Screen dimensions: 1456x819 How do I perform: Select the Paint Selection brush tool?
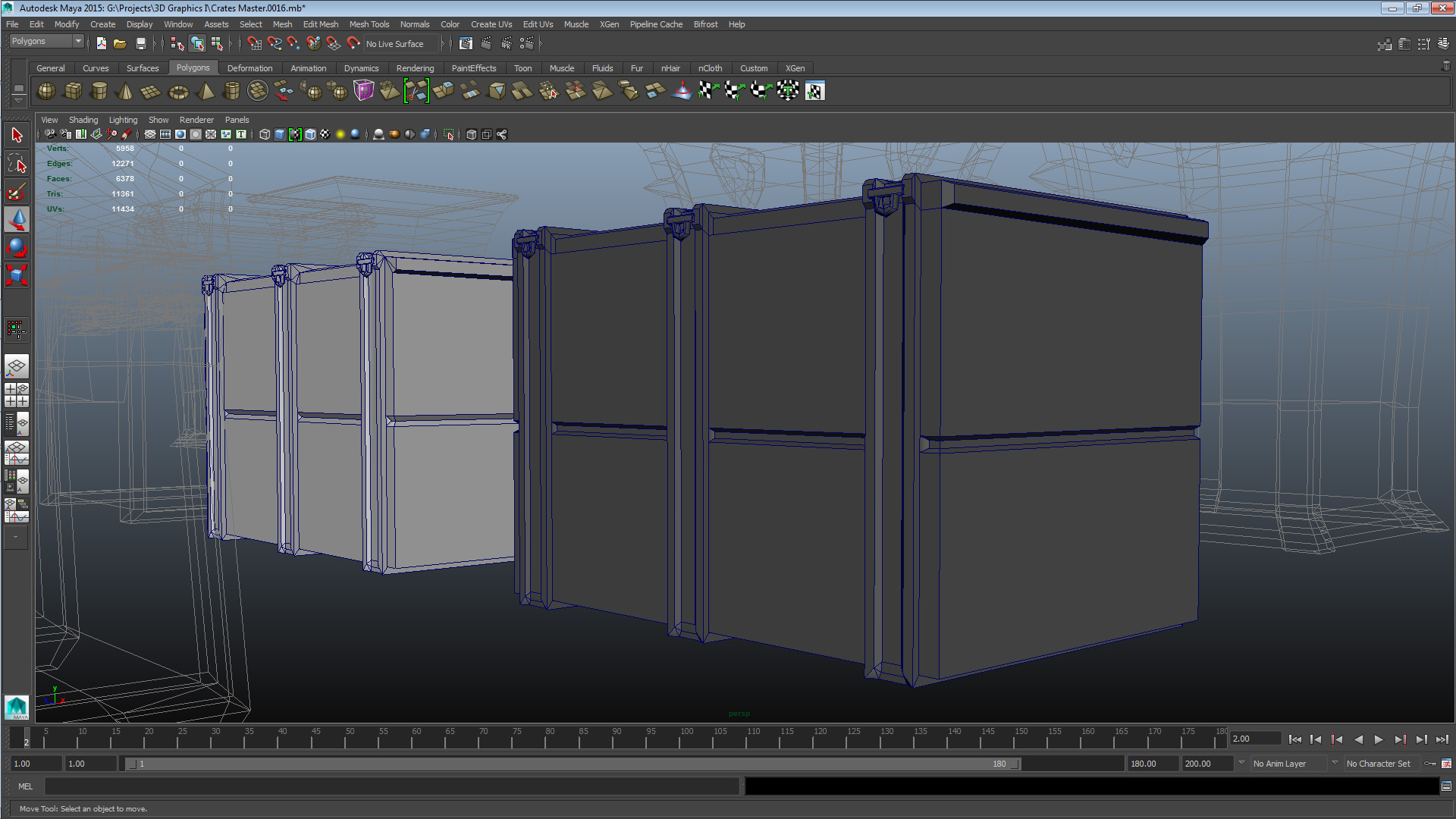[x=16, y=192]
